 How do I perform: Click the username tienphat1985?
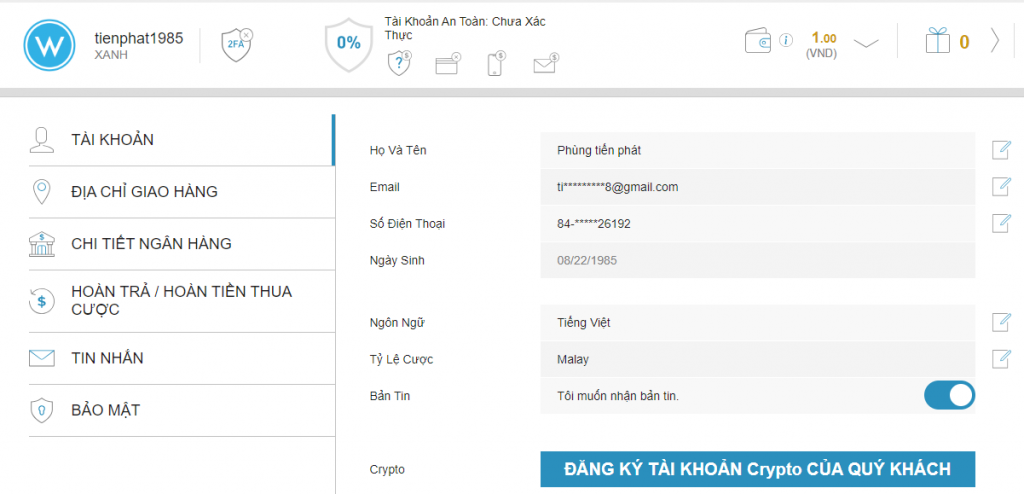pos(138,38)
